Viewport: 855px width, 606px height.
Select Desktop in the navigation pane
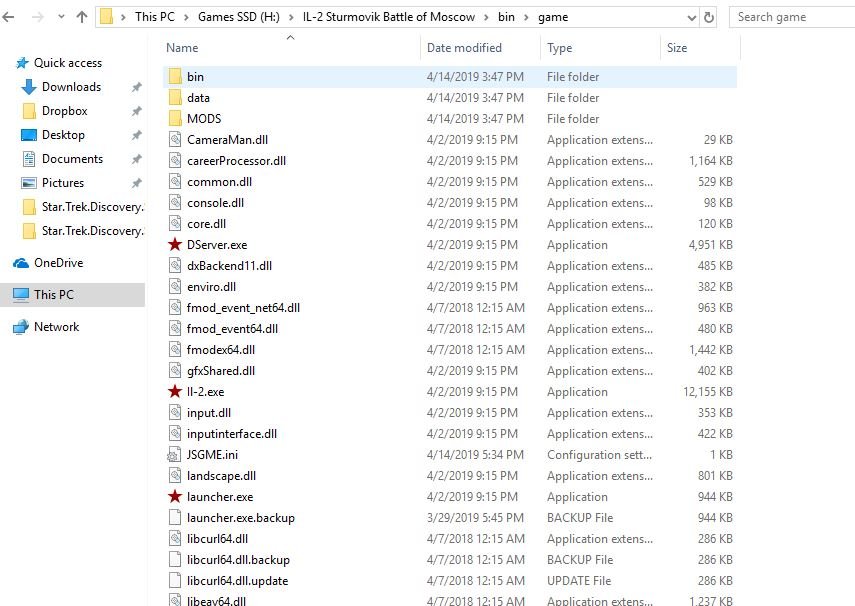(x=63, y=135)
